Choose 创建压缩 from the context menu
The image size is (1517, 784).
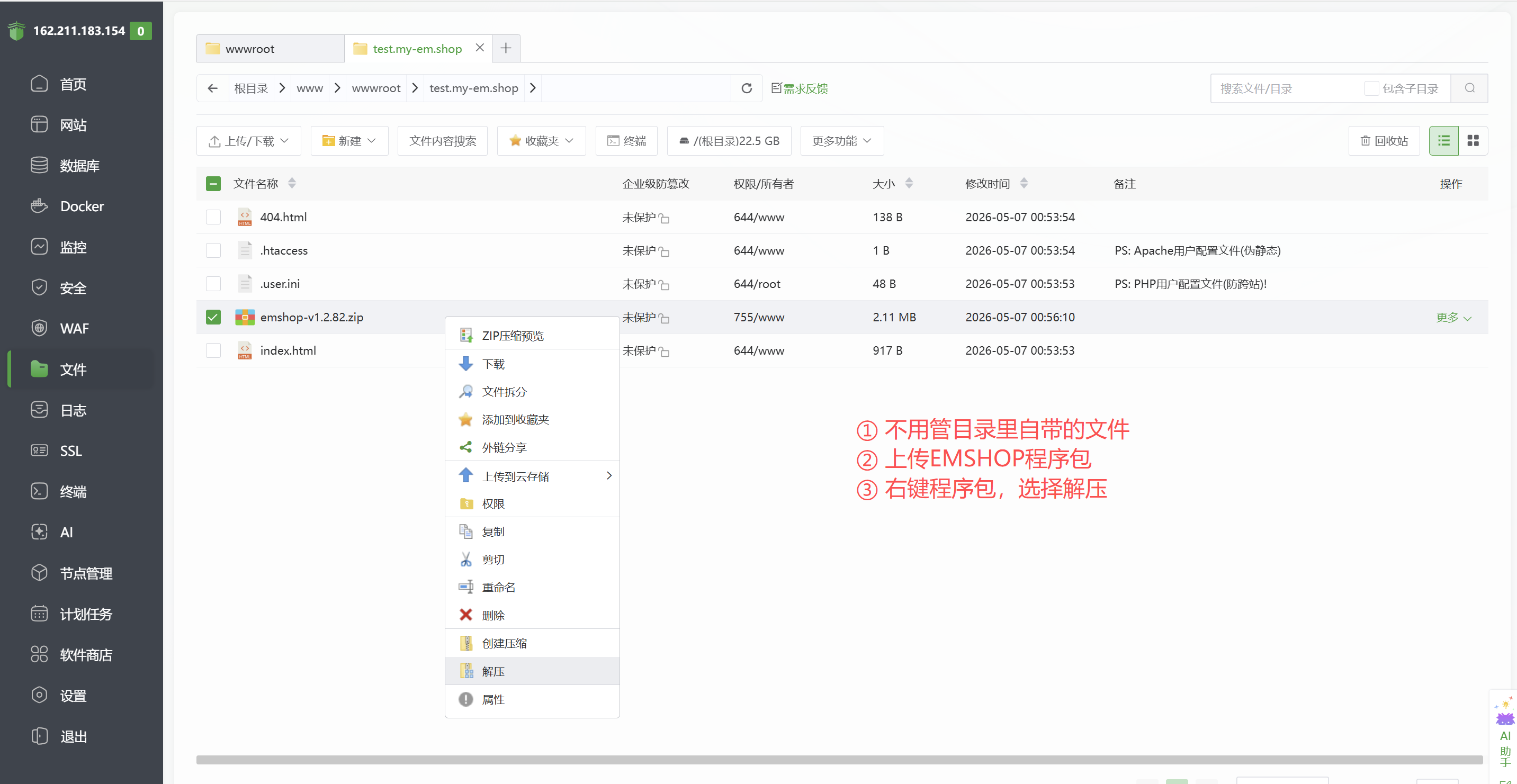point(532,643)
